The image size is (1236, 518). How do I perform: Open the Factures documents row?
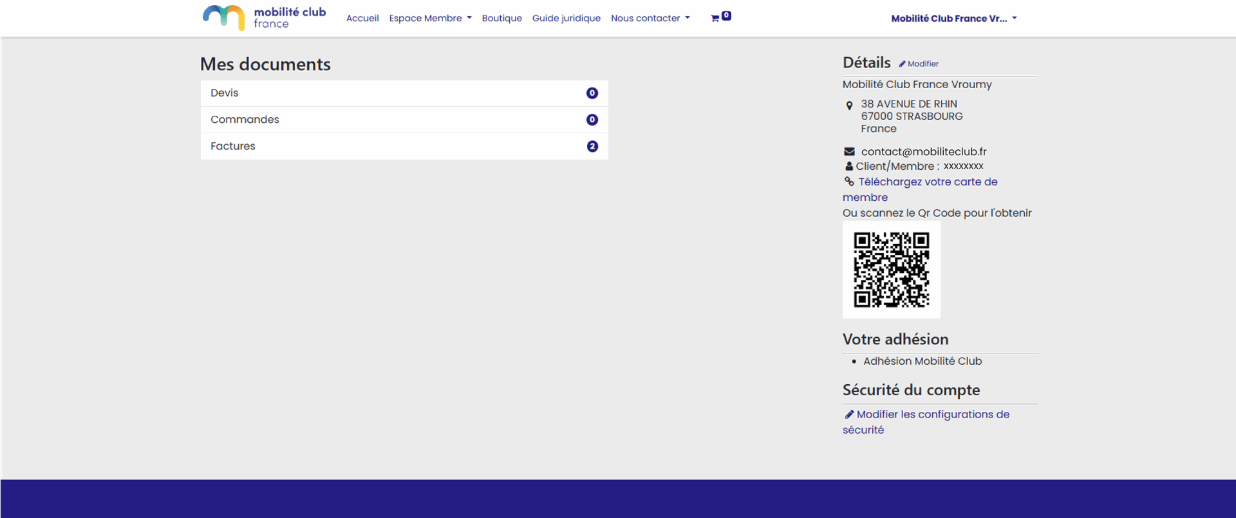(x=404, y=146)
